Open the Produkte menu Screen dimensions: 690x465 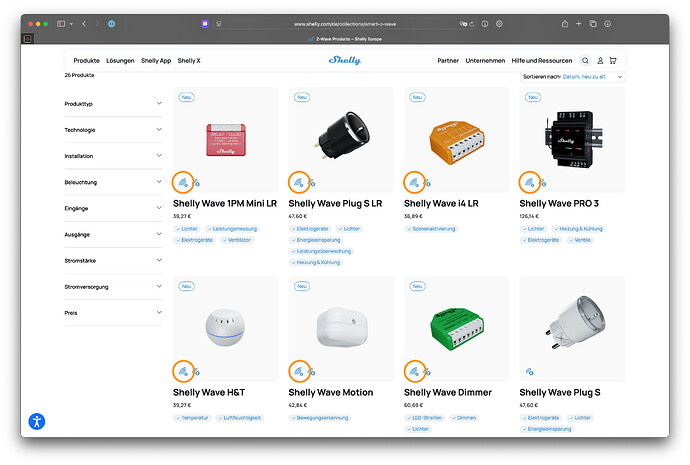(86, 60)
